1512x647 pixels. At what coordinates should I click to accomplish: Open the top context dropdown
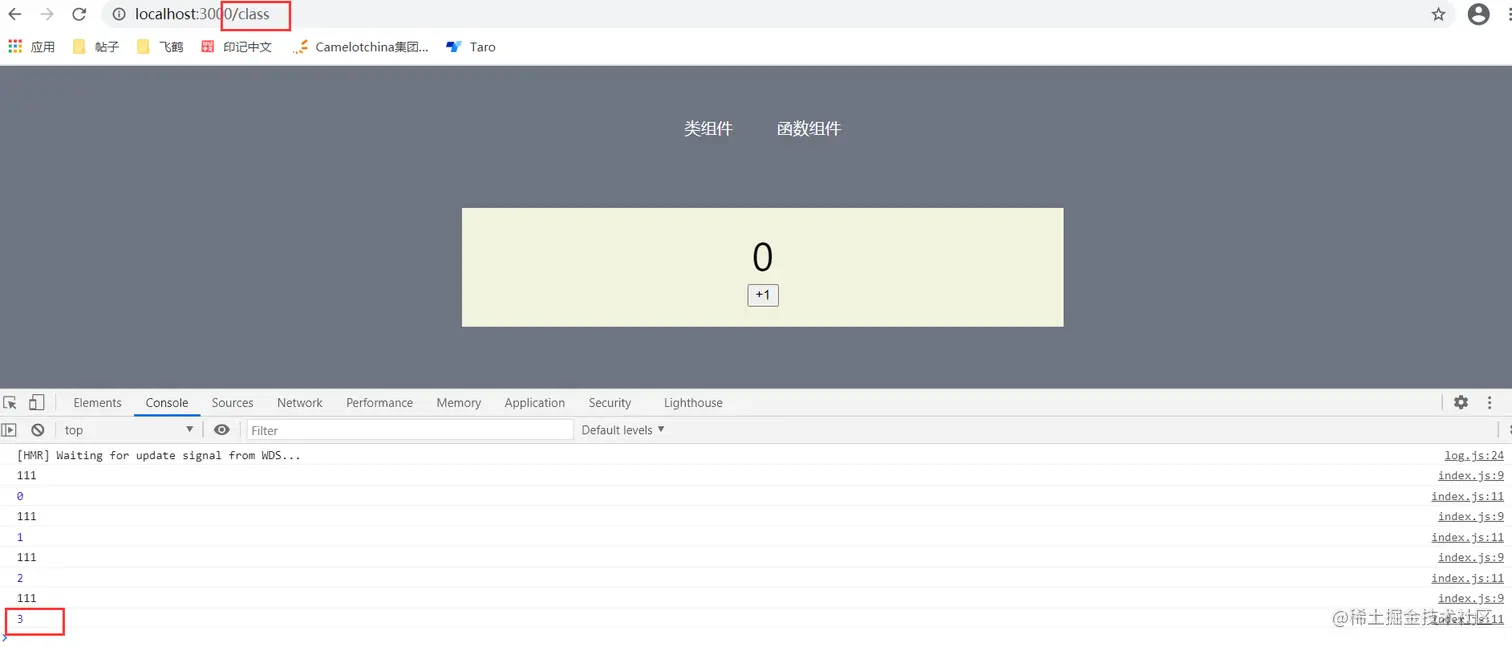click(x=127, y=430)
